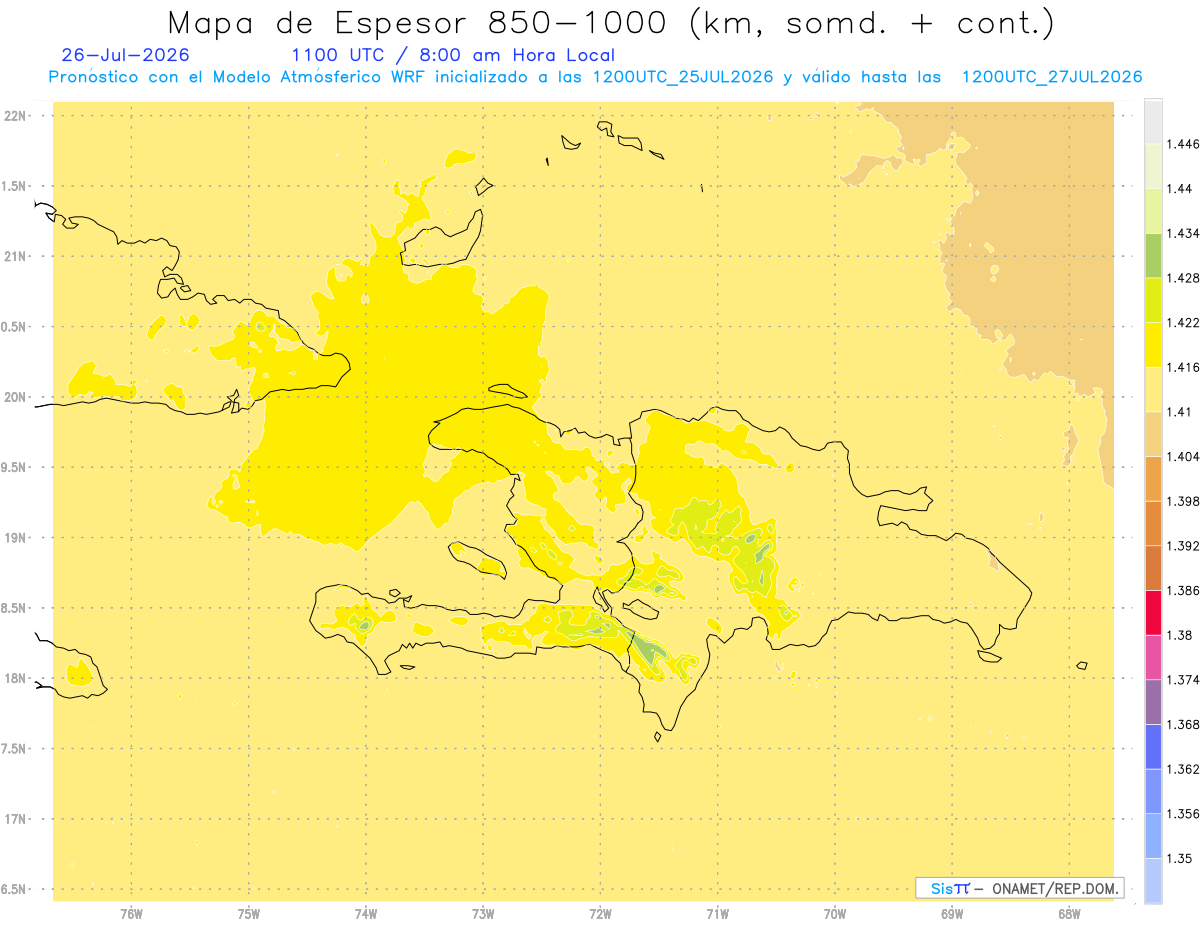Click the colorbar value '1.422'
Viewport: 1200px width, 927px height.
[x=1183, y=323]
